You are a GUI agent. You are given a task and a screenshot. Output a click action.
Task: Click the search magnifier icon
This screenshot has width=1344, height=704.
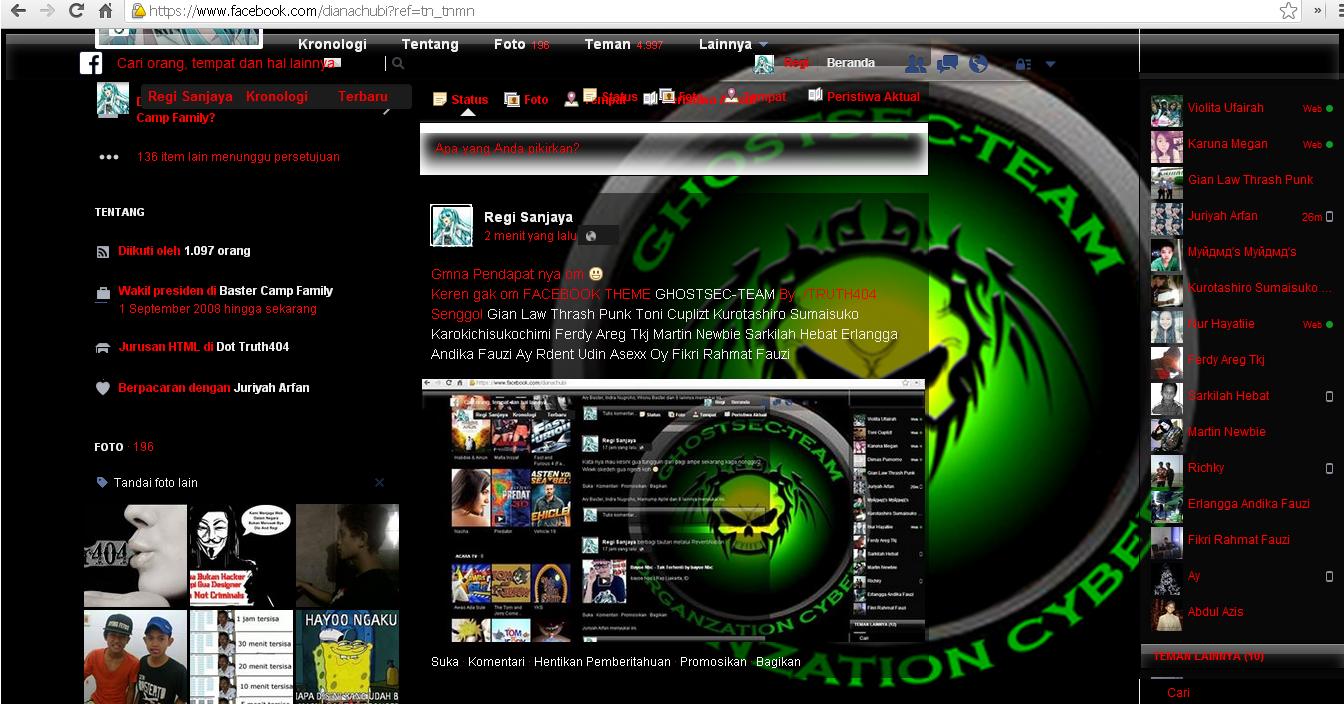point(398,63)
